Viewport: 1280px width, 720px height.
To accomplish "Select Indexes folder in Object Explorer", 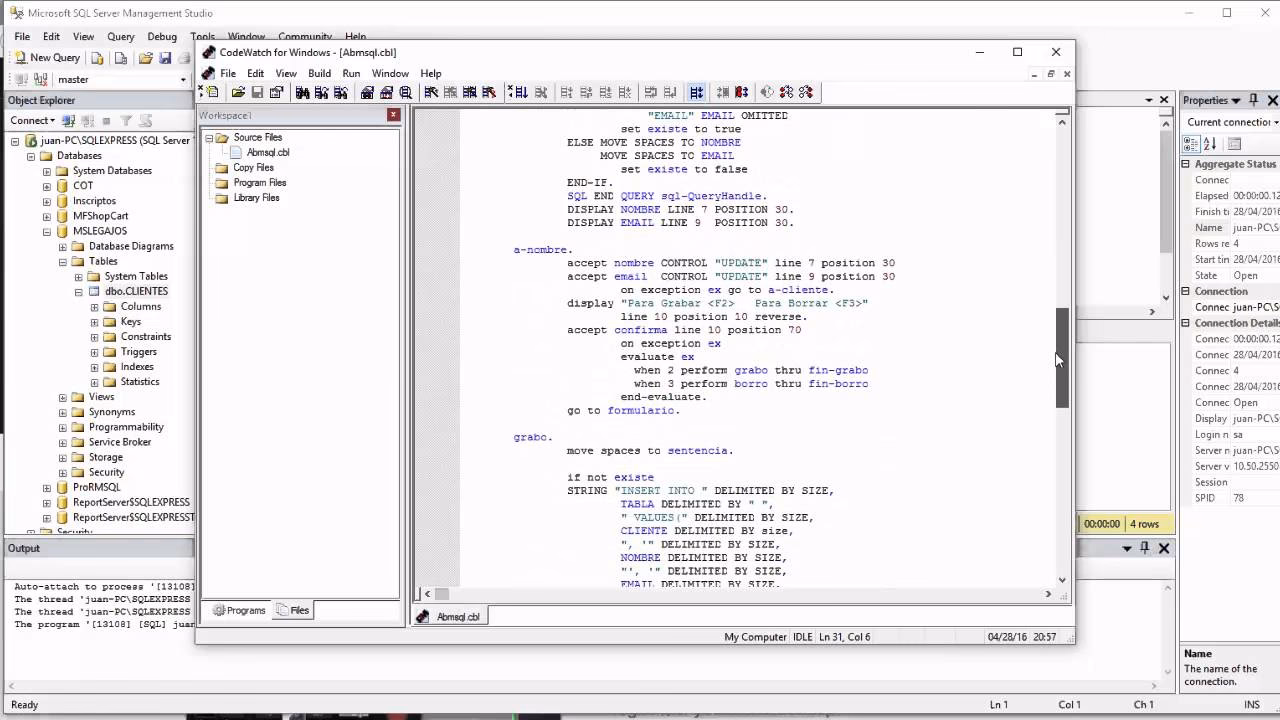I will pos(137,367).
